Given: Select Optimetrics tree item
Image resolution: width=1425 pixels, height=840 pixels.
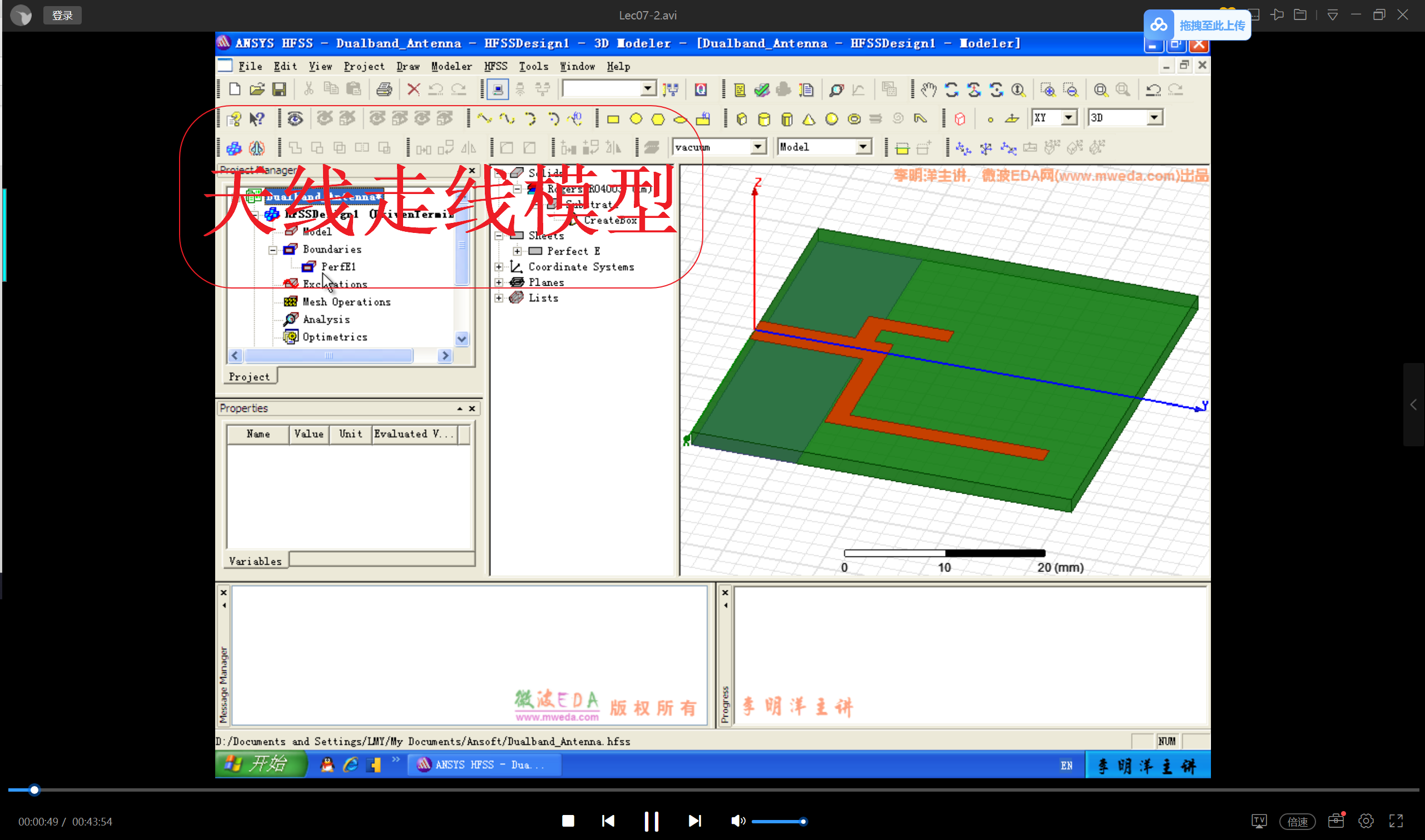Looking at the screenshot, I should tap(335, 337).
